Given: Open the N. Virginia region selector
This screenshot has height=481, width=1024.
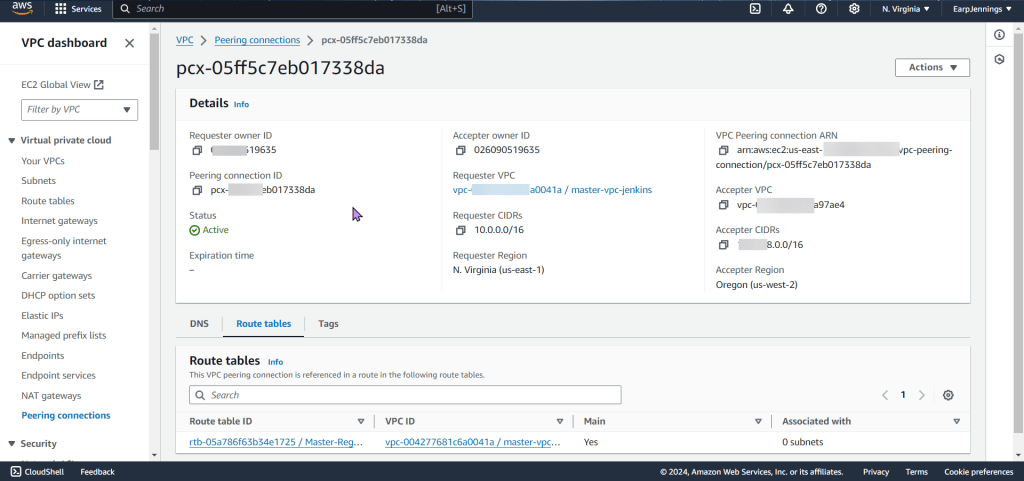Looking at the screenshot, I should point(905,9).
